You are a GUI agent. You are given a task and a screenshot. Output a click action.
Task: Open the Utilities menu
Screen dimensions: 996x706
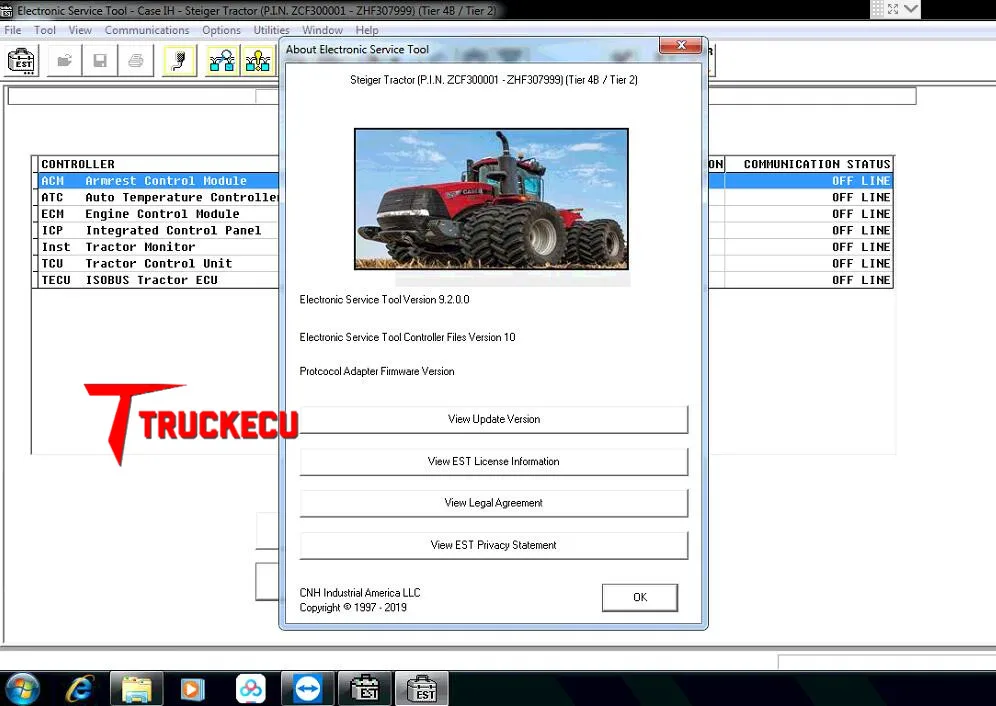pos(271,30)
